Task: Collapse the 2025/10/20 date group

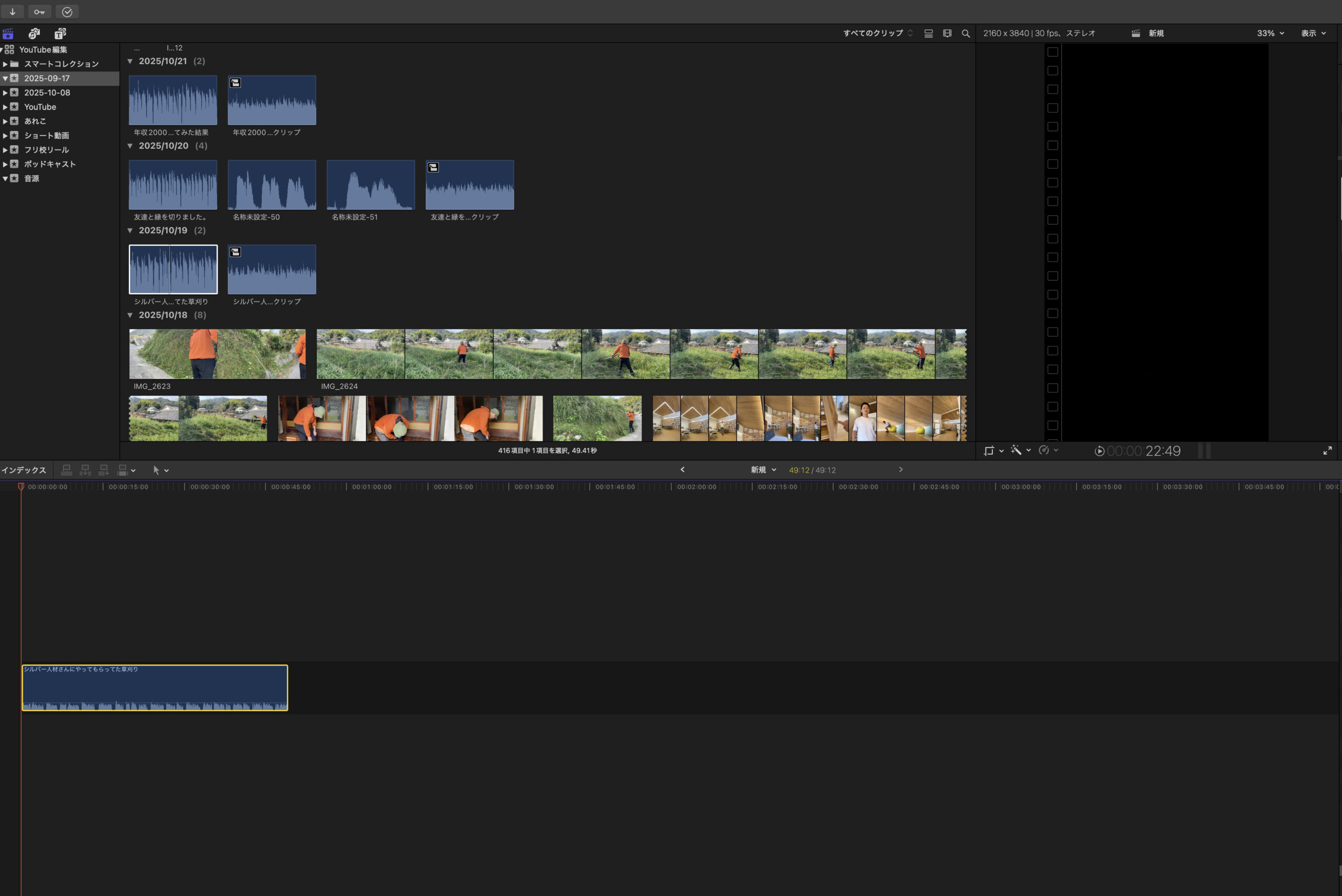Action: pos(131,146)
